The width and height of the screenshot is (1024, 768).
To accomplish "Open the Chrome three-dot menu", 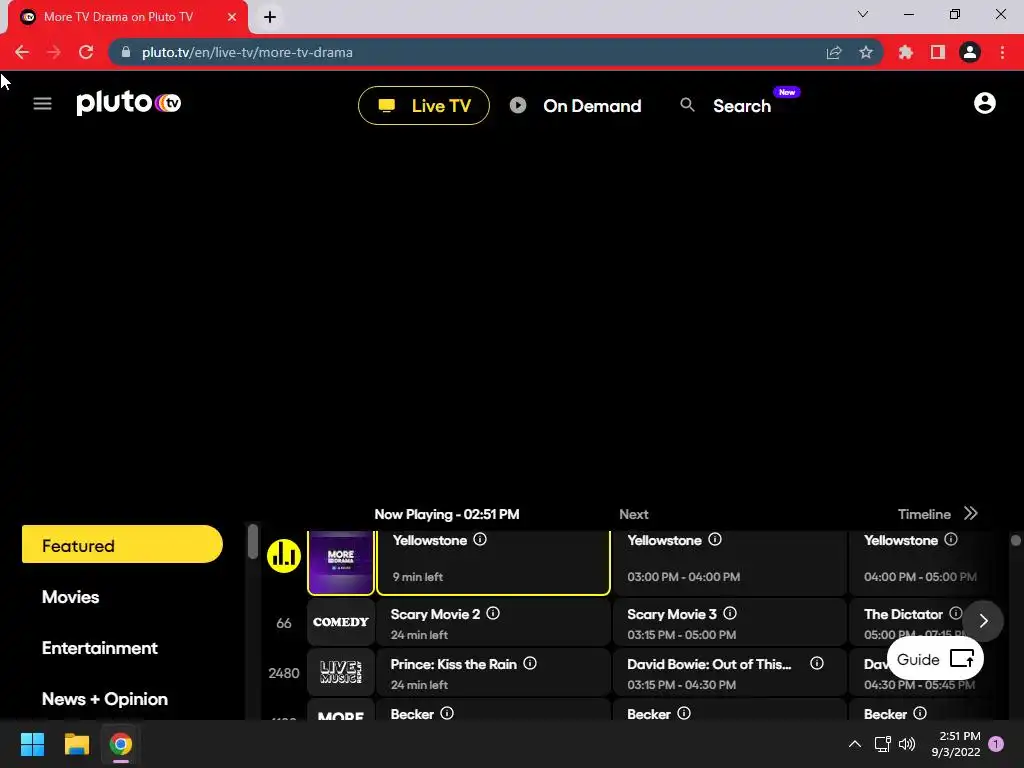I will 1002,52.
